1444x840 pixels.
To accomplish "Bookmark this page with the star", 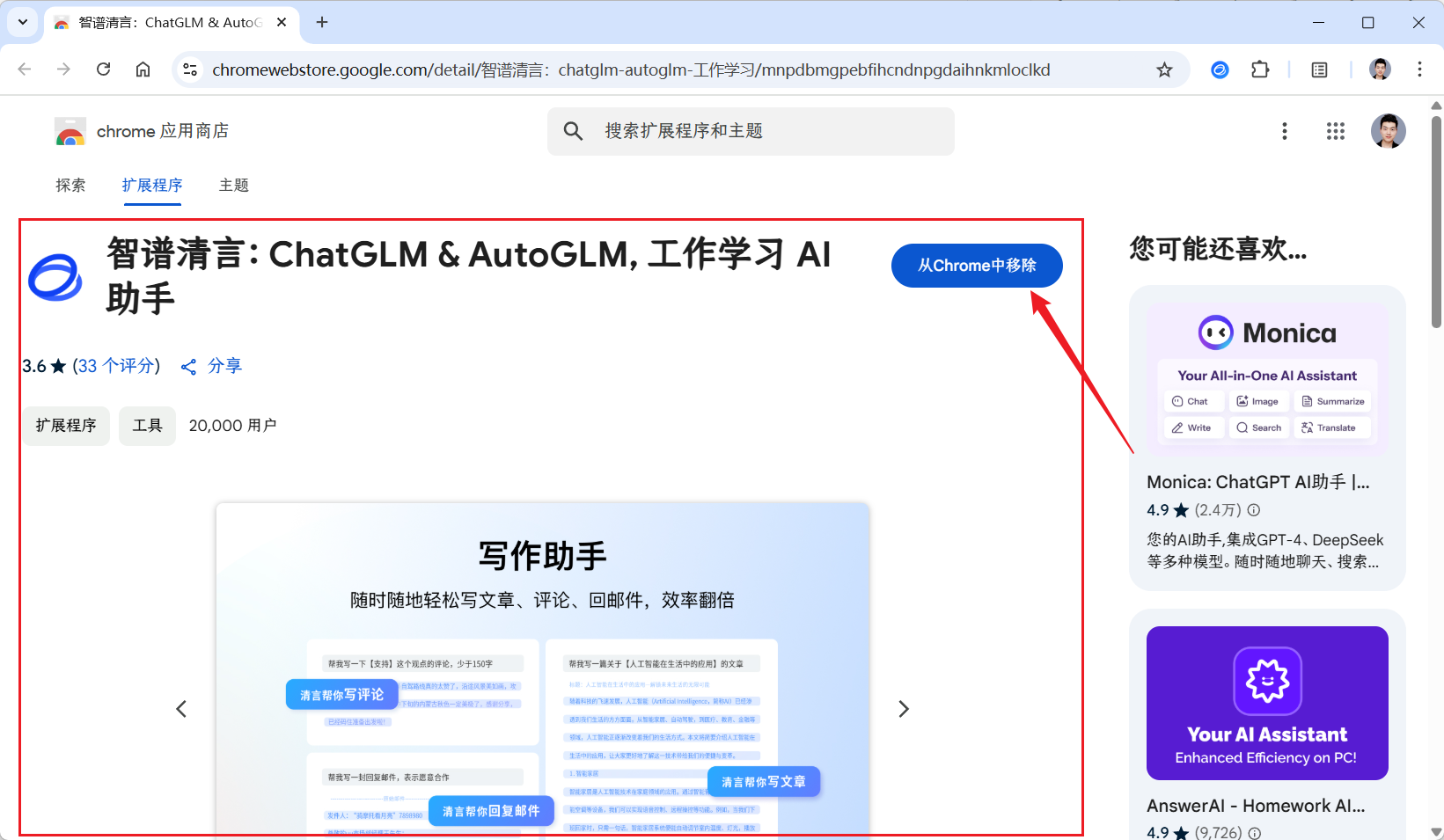I will point(1165,69).
